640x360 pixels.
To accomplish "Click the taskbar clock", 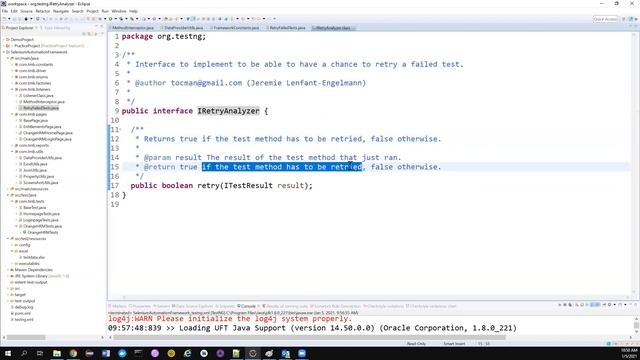I will click(629, 353).
